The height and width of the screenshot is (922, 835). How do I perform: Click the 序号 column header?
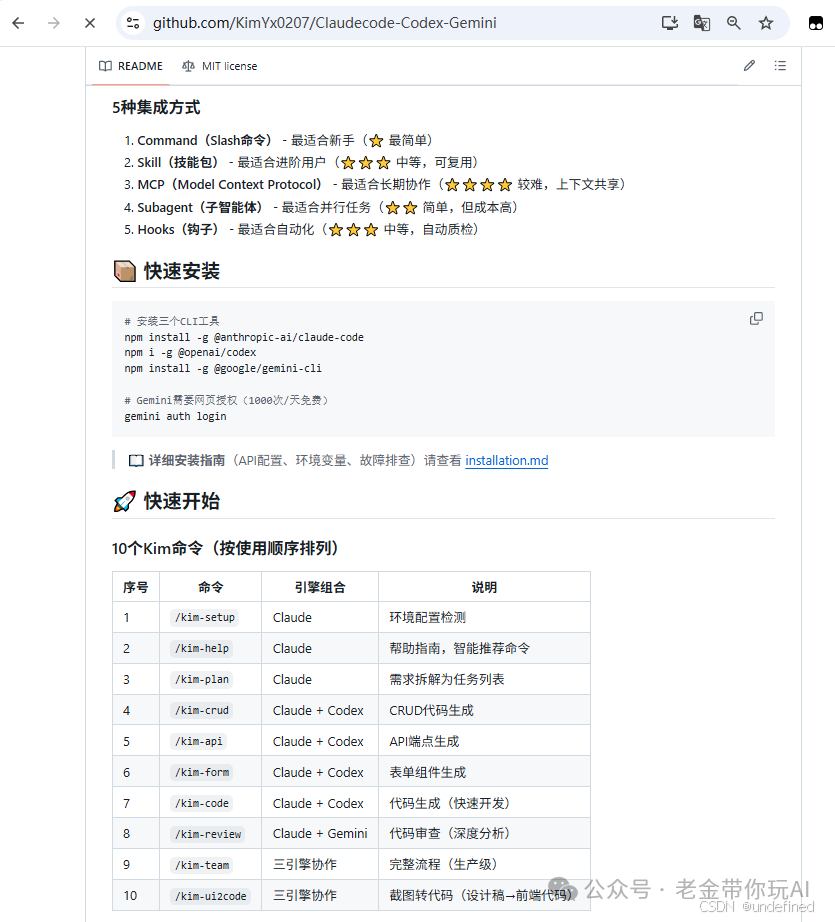(x=136, y=587)
